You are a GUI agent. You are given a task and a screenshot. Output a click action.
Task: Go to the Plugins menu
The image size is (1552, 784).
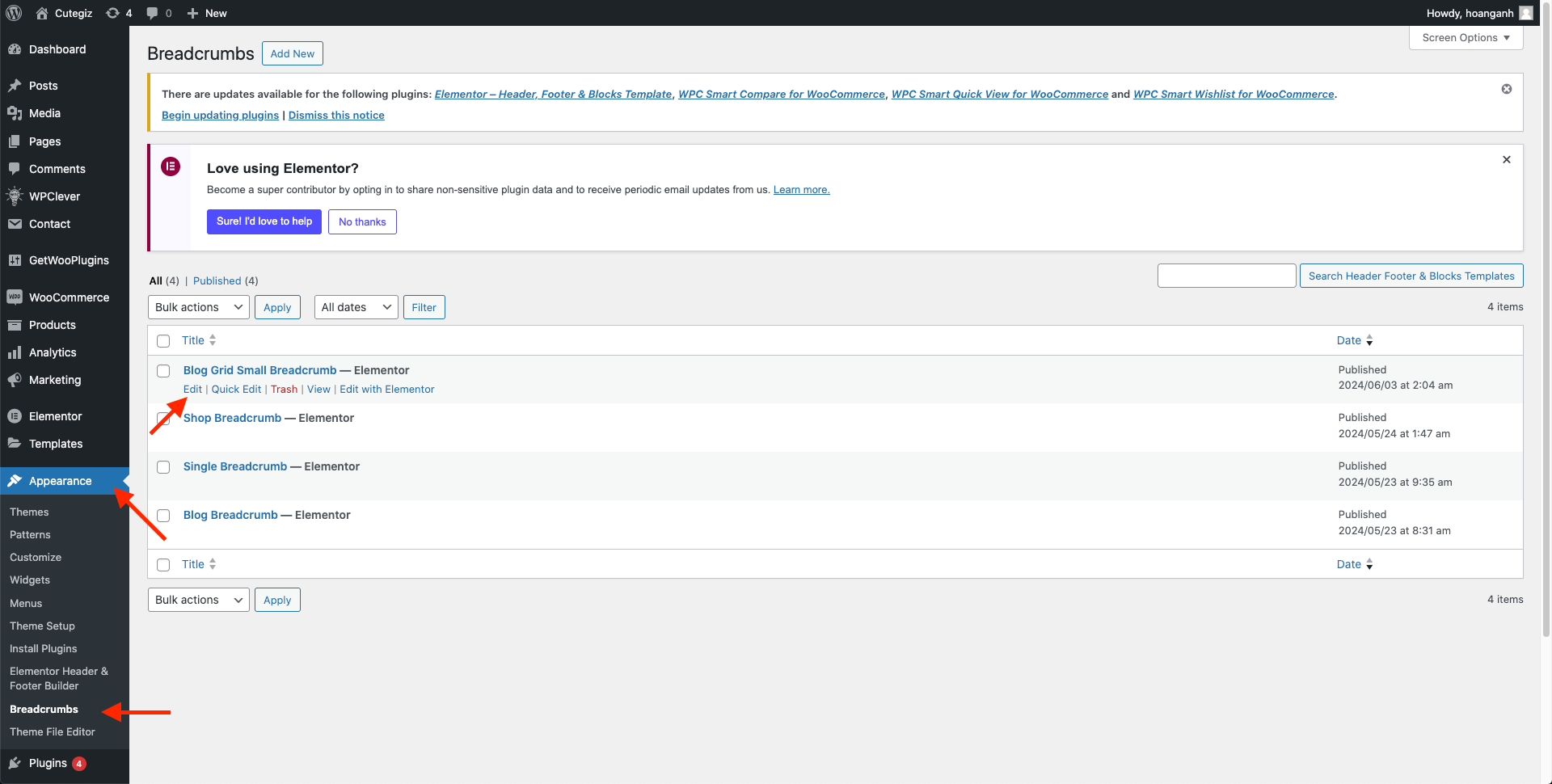[48, 763]
